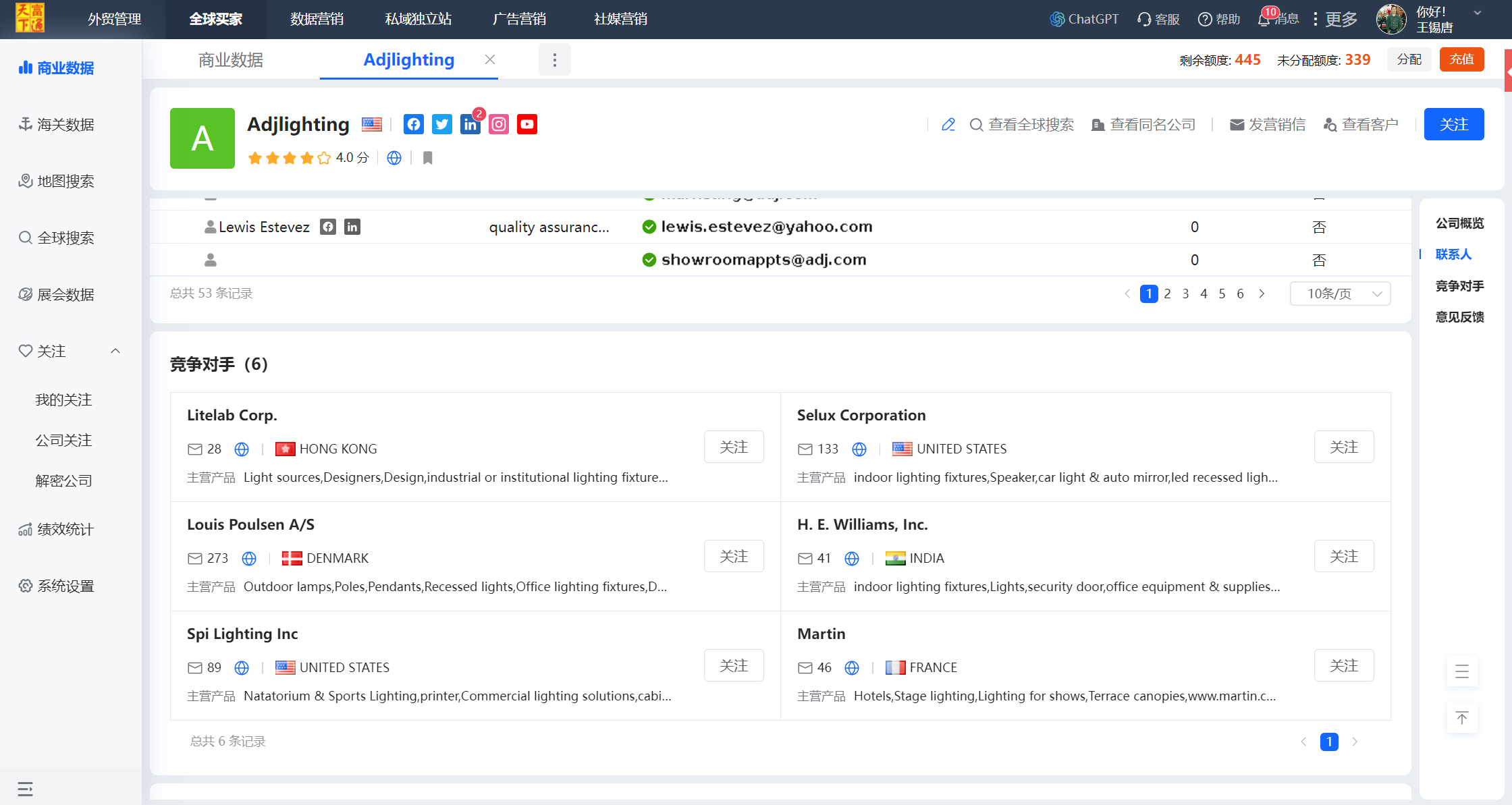This screenshot has width=1512, height=805.
Task: Collapse the 关注 sidebar section
Action: point(115,351)
